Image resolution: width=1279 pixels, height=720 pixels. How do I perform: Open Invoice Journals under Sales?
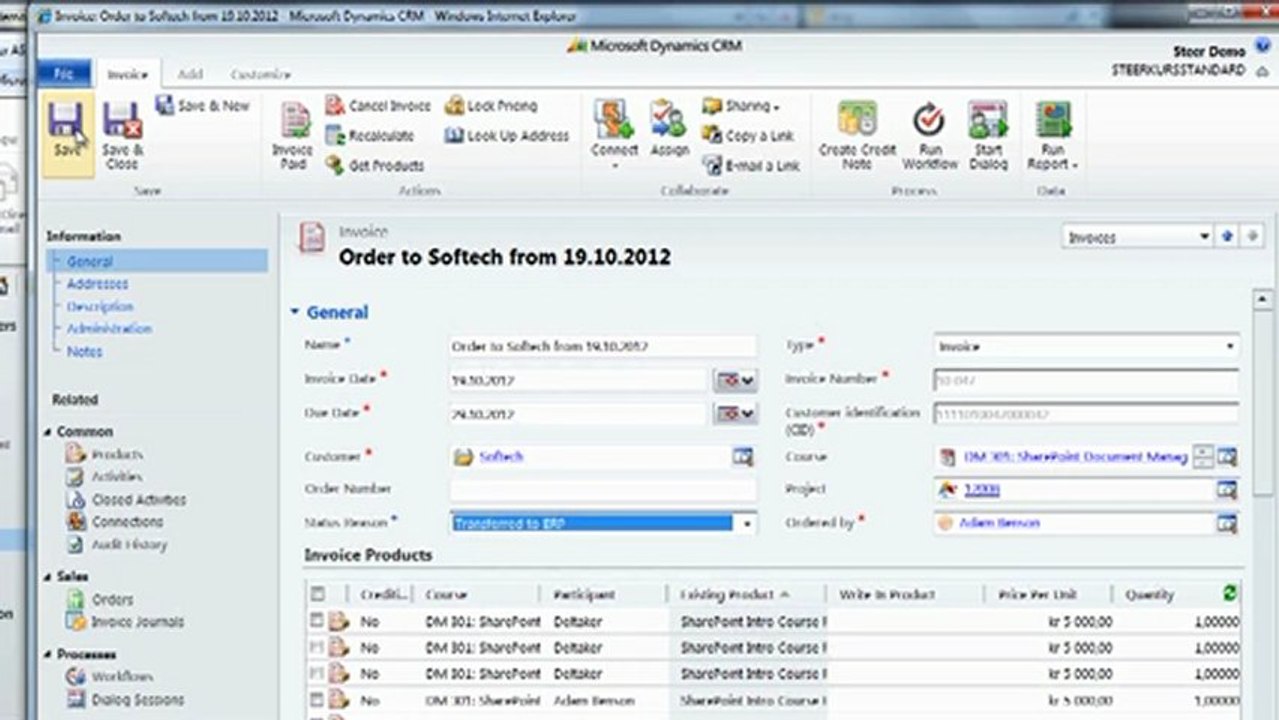[125, 622]
